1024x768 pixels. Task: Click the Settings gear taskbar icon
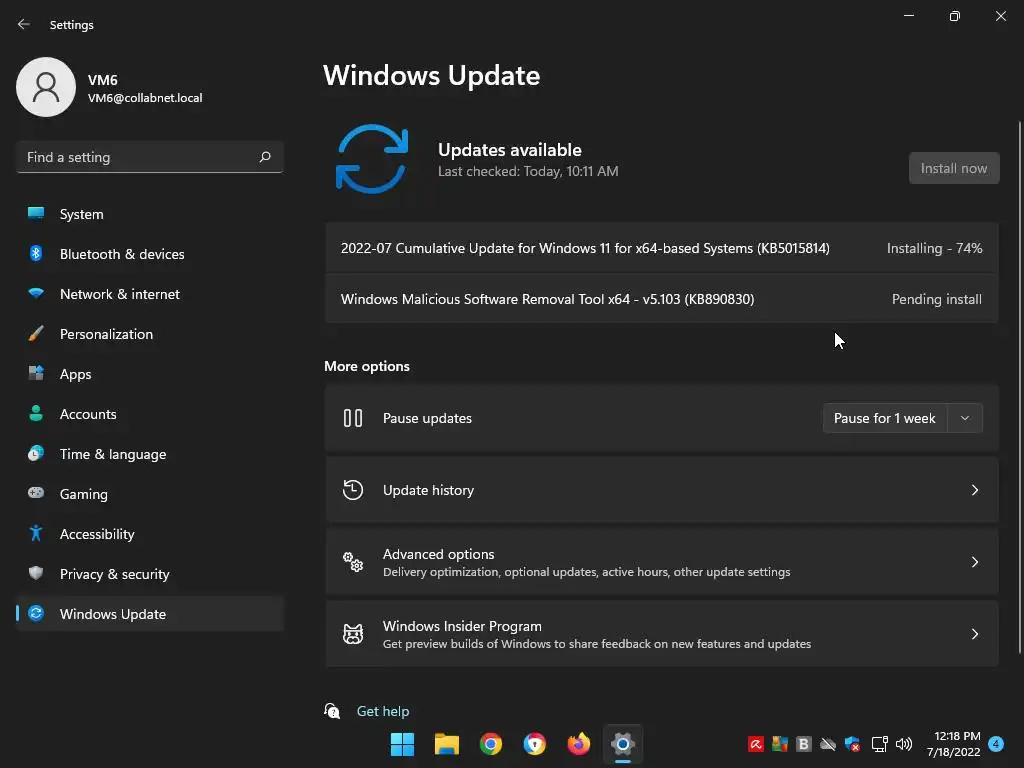(622, 744)
